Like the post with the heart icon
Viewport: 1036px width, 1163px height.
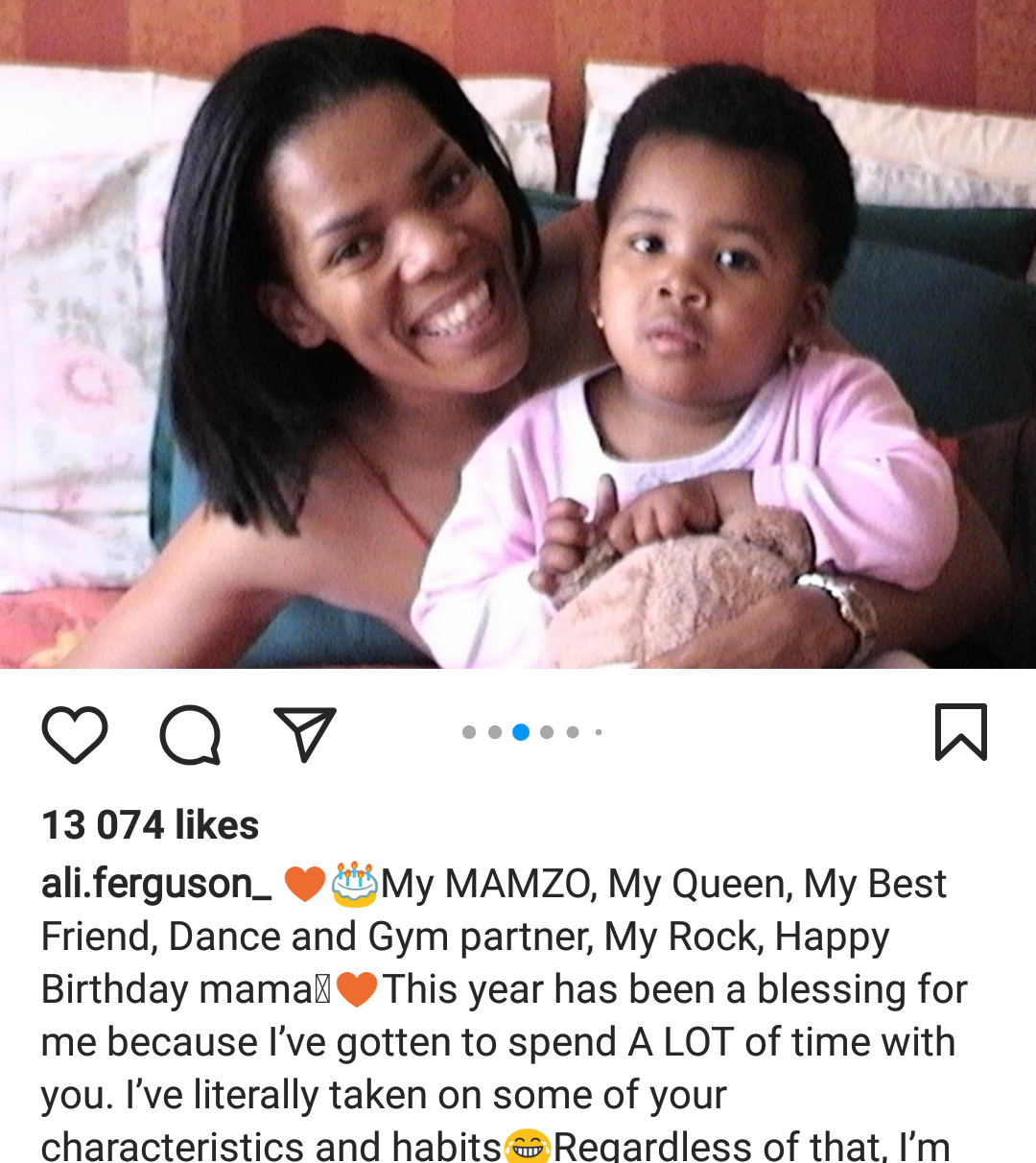pos(75,734)
